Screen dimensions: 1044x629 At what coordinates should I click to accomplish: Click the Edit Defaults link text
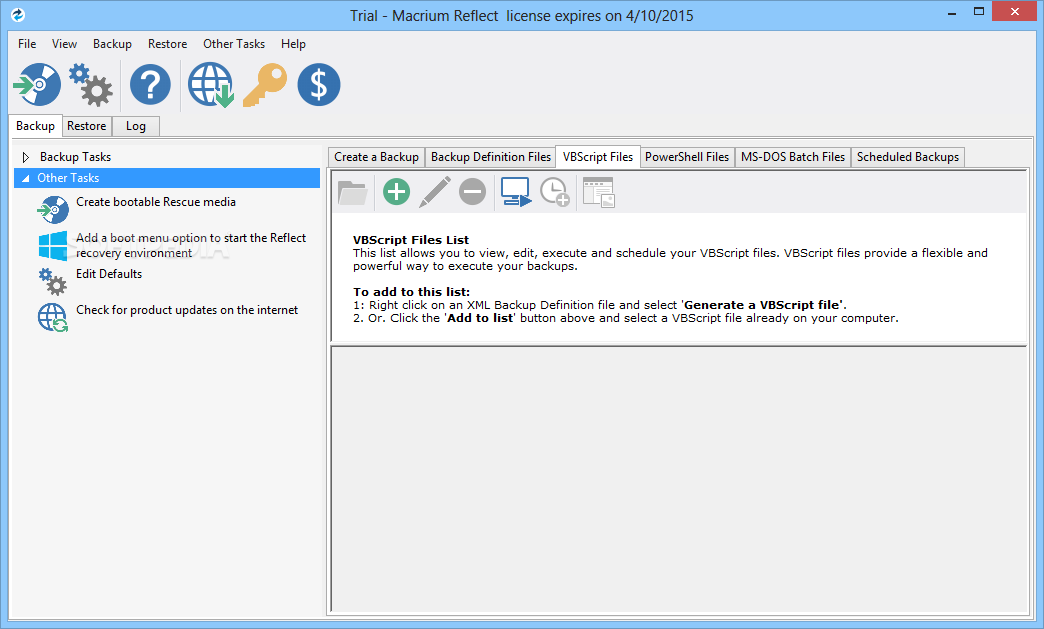[x=109, y=274]
